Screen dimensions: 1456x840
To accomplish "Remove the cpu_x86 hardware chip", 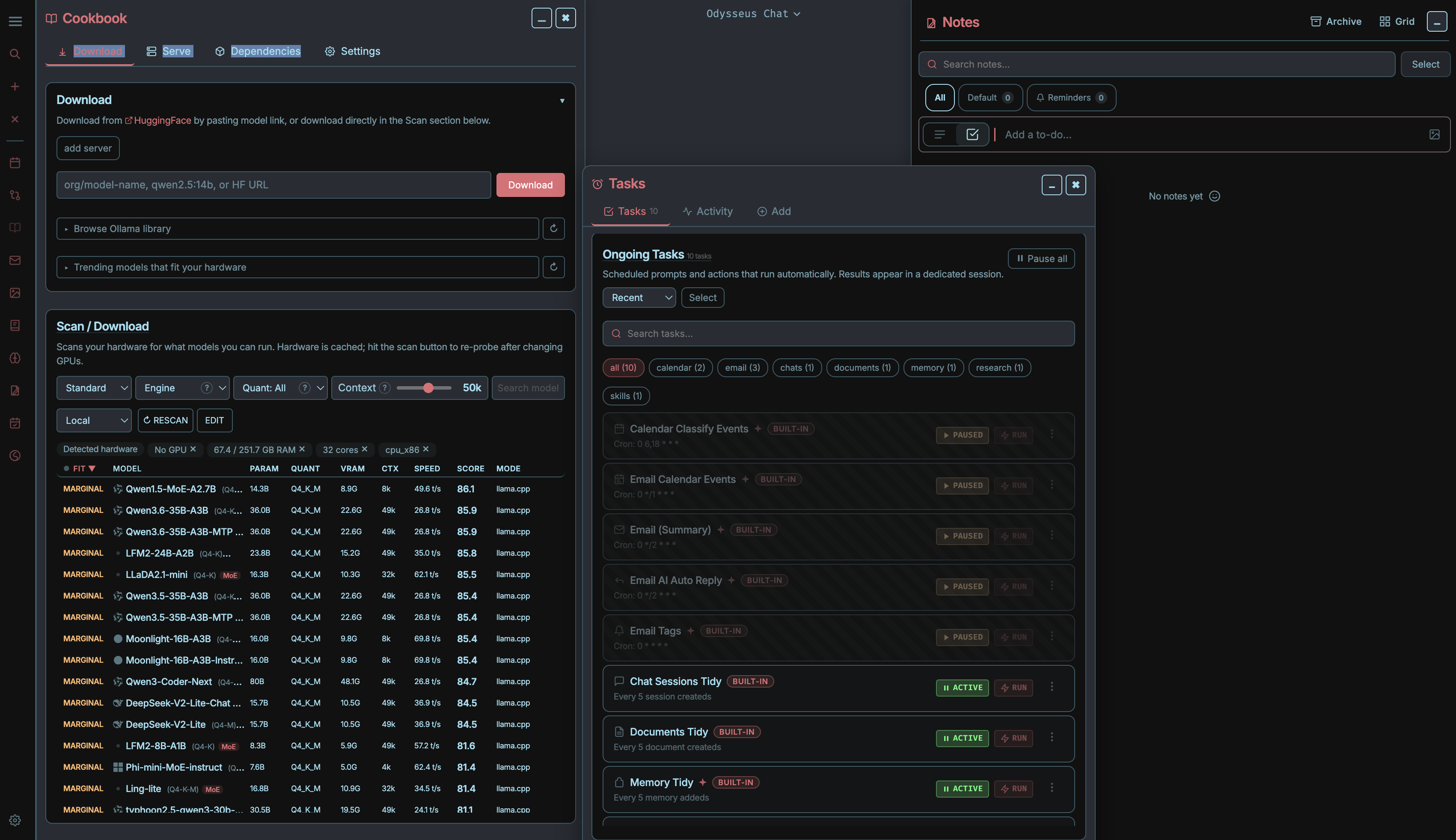I will (425, 449).
